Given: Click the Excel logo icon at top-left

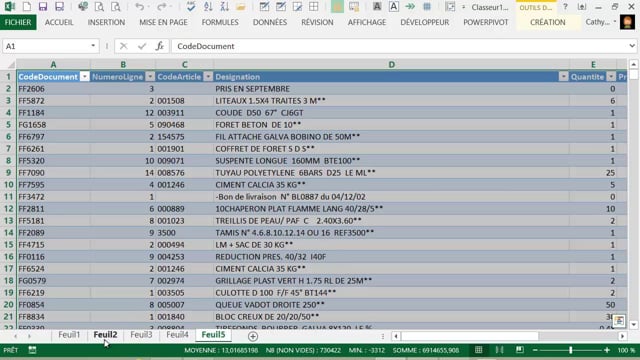Looking at the screenshot, I should [9, 7].
